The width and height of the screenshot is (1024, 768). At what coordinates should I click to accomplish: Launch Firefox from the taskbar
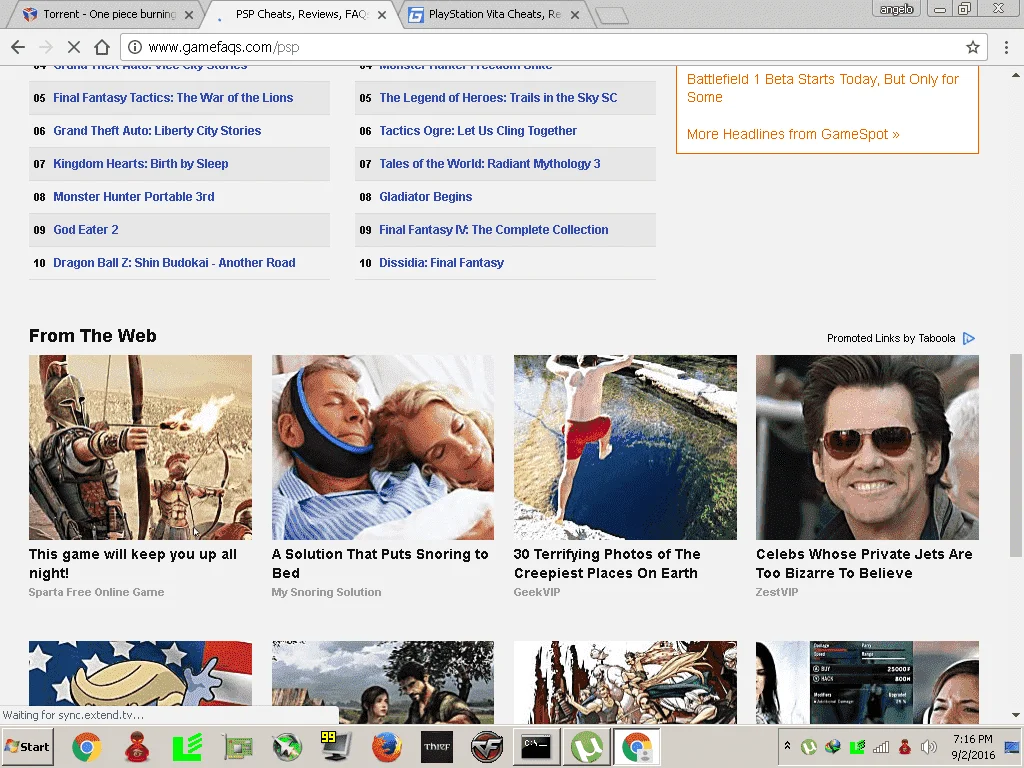[387, 746]
